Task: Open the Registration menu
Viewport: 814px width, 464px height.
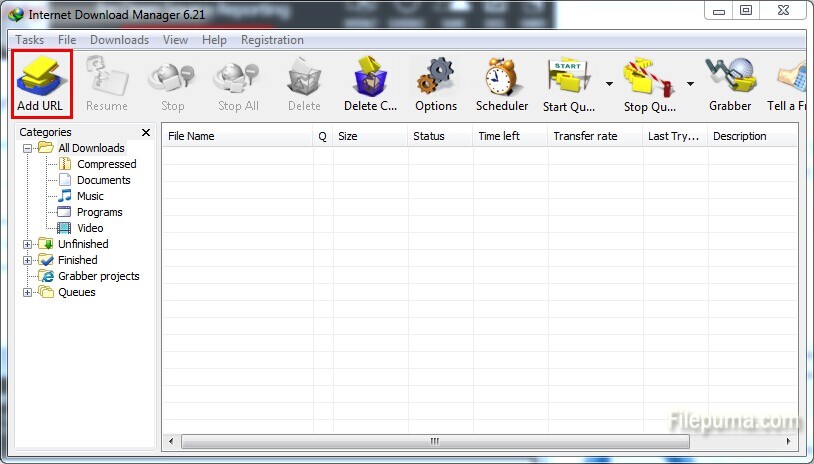Action: 272,40
